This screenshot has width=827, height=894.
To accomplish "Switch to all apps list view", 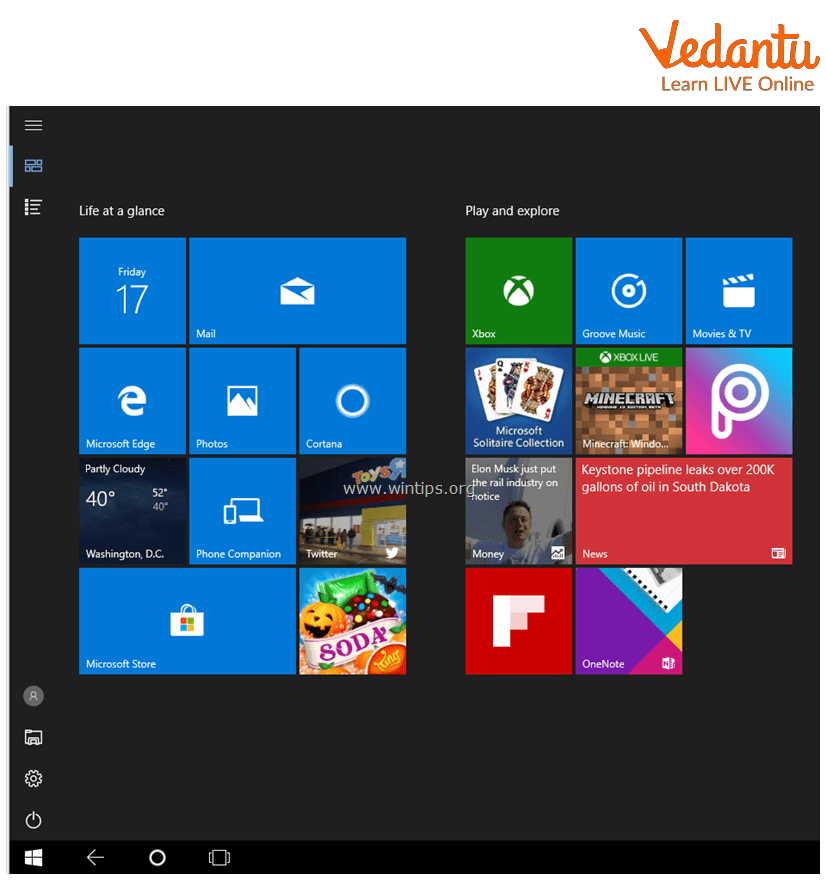I will coord(33,207).
